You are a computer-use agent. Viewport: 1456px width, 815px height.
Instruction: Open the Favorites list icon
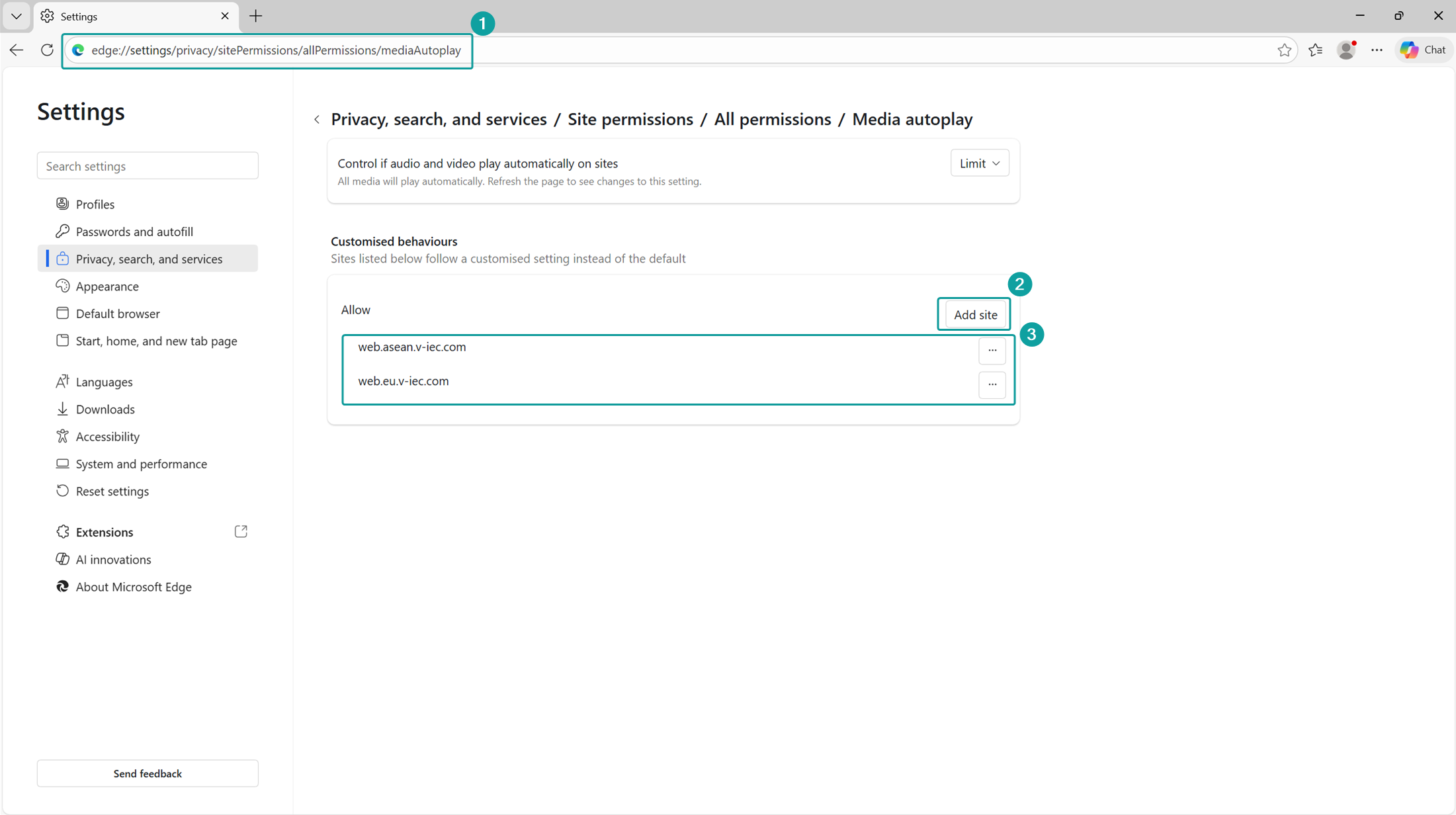(x=1315, y=50)
